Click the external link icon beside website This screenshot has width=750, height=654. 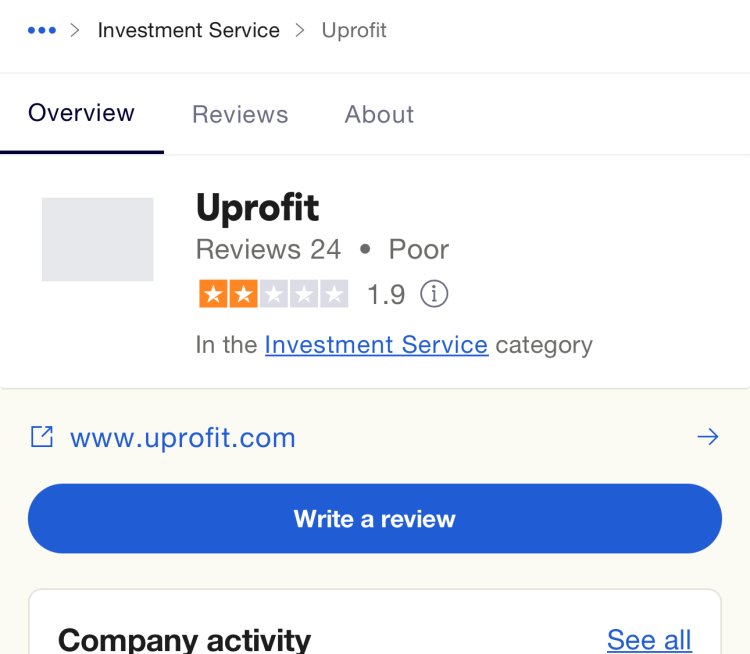pyautogui.click(x=42, y=436)
